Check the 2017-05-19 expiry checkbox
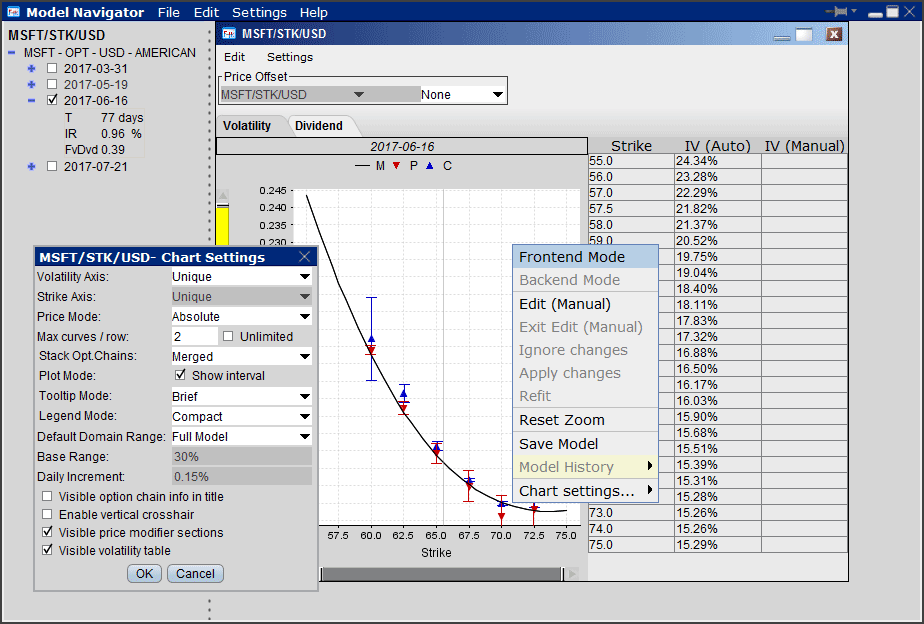The image size is (924, 624). 52,84
